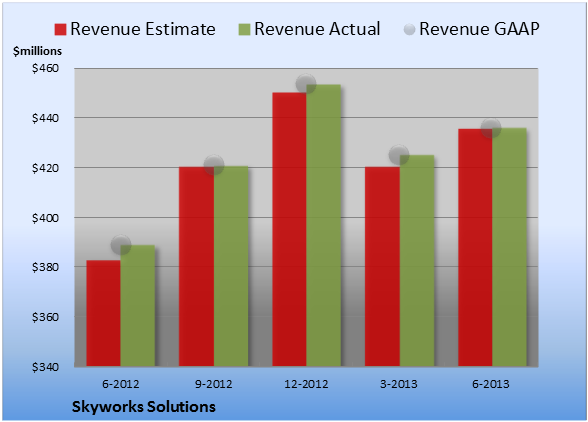Select the green actual bar for 6-2013
Viewport: 588px width, 422px height.
point(510,247)
